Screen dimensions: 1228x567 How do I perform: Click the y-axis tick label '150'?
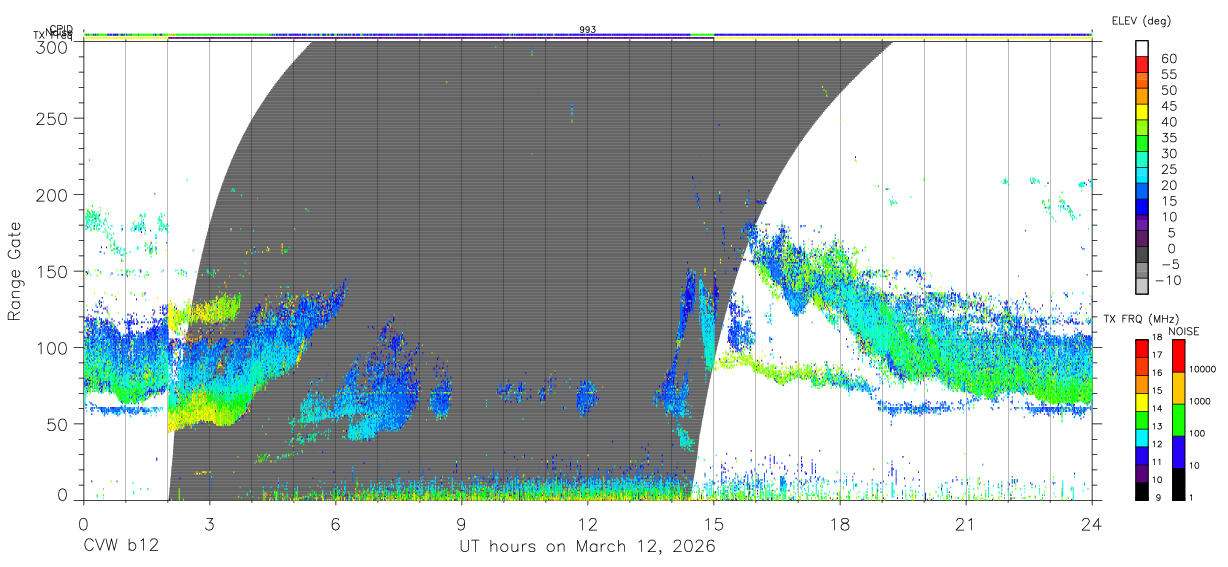(x=53, y=271)
